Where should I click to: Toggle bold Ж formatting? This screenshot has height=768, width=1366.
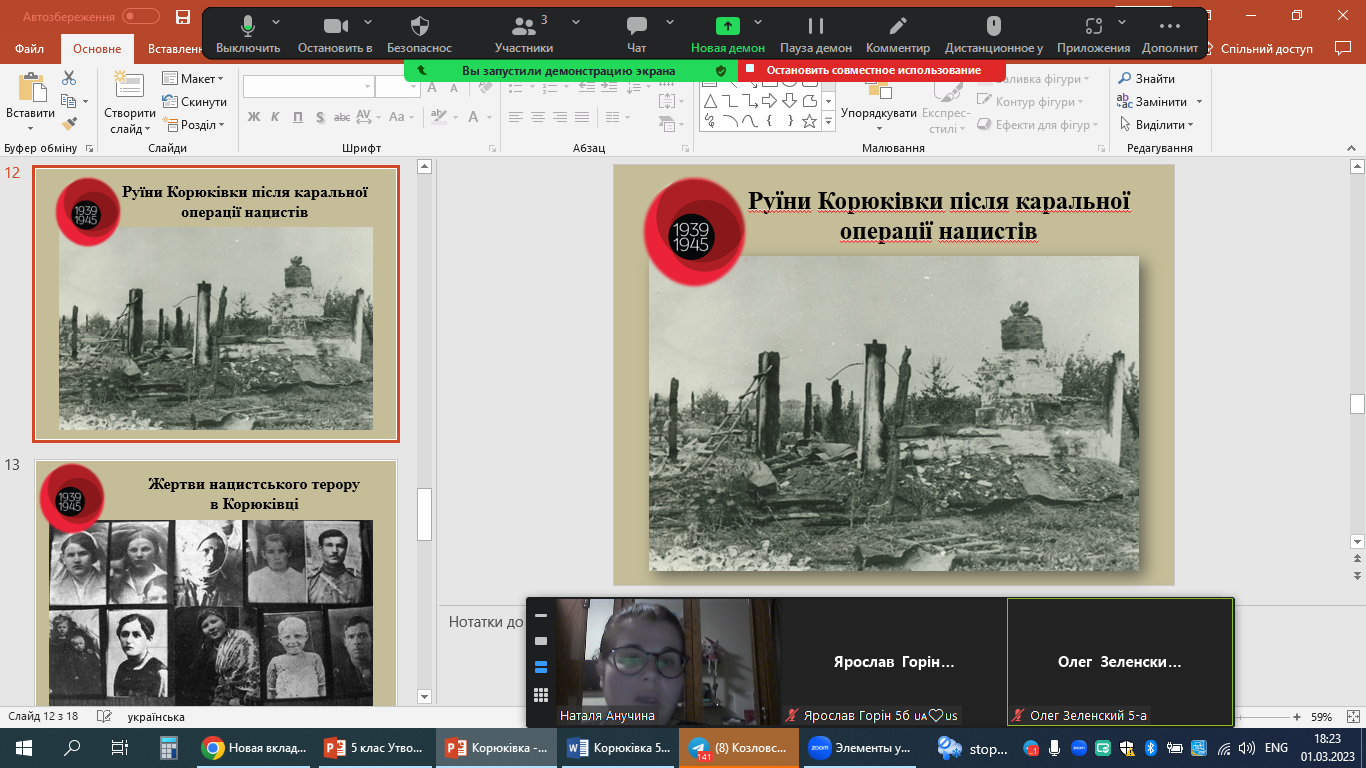[253, 117]
